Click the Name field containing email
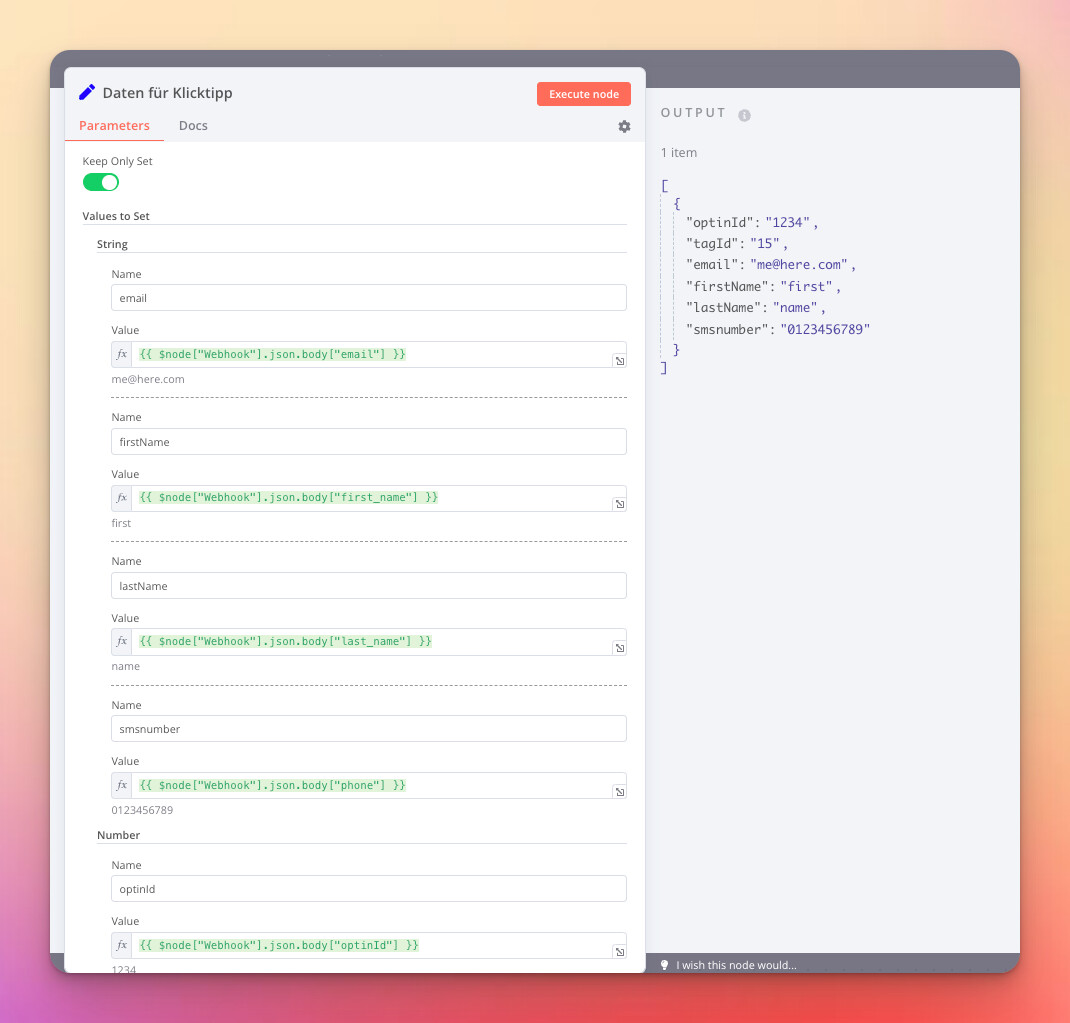The image size is (1070, 1023). [368, 298]
